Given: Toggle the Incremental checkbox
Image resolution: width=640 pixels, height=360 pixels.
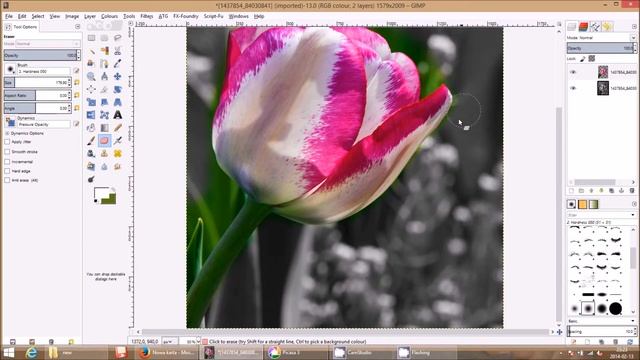Looking at the screenshot, I should [x=7, y=162].
